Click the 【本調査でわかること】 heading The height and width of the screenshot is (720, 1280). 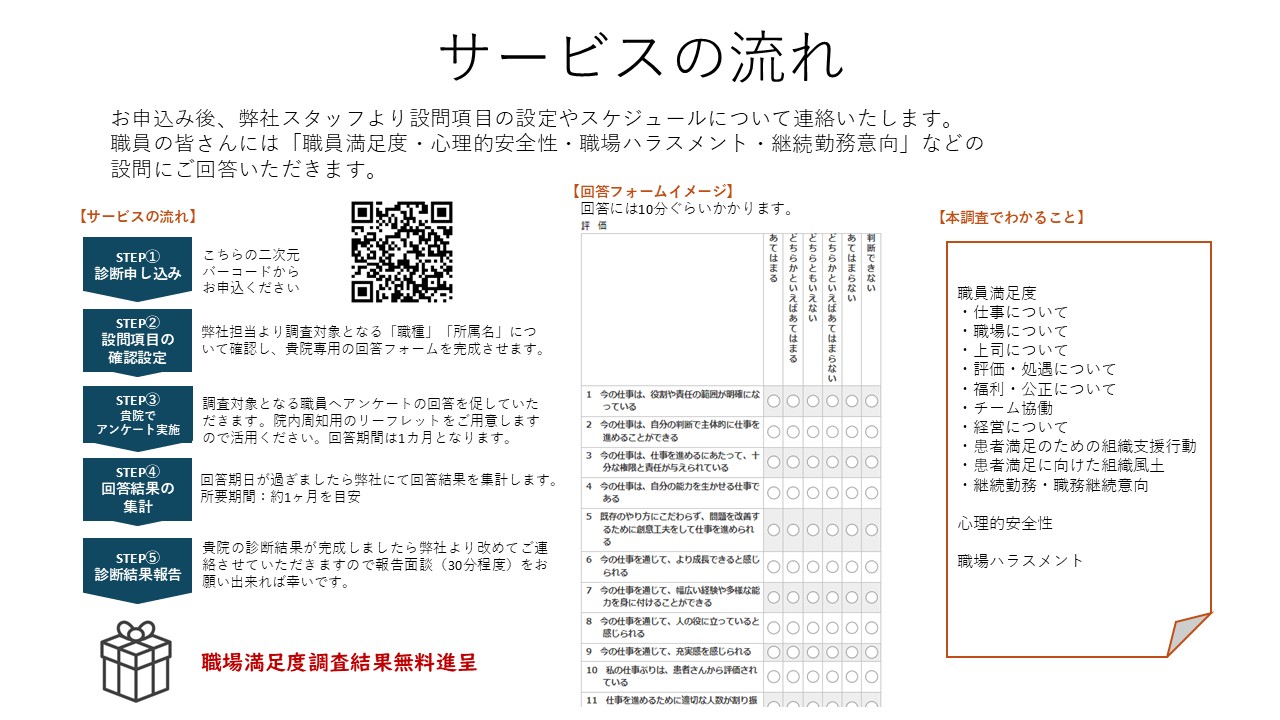click(1011, 217)
